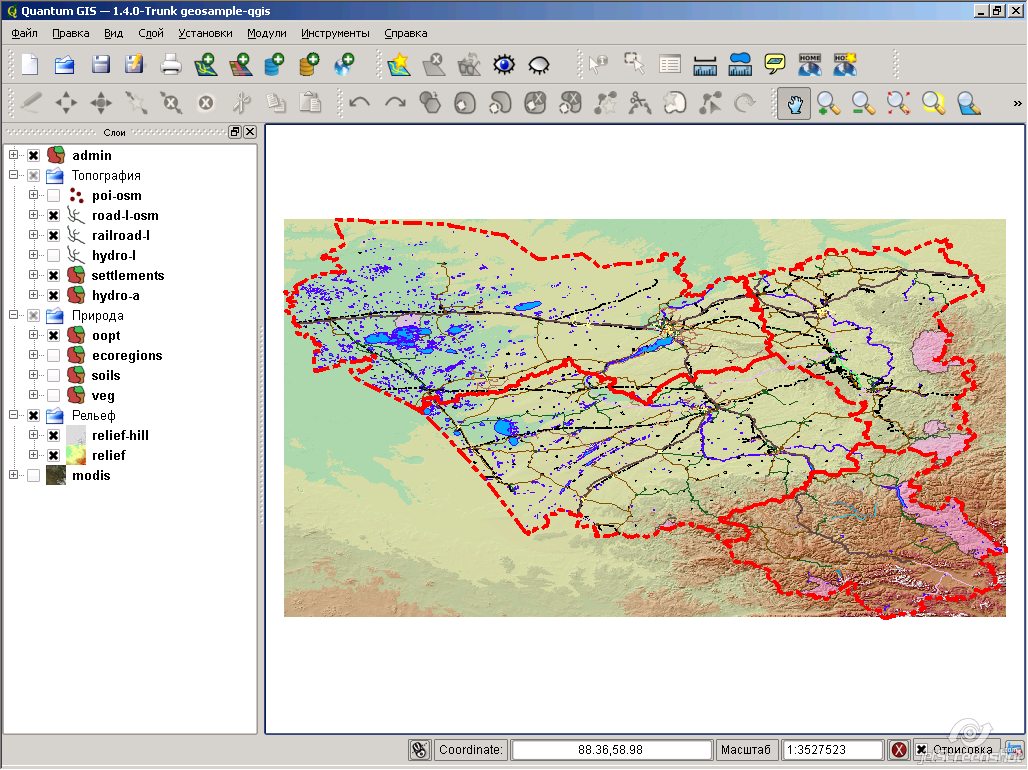Viewport: 1028px width, 770px height.
Task: Paste features using the clipboard icon
Action: click(x=311, y=102)
